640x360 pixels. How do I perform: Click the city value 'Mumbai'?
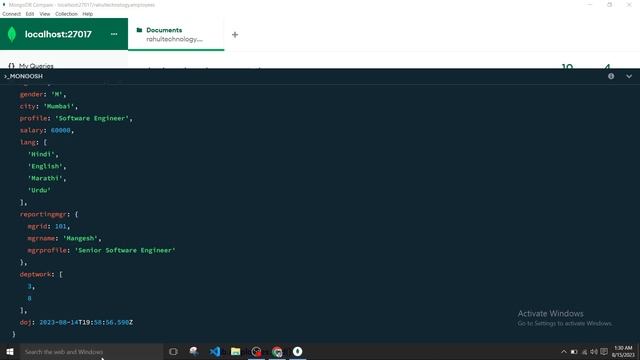point(59,106)
